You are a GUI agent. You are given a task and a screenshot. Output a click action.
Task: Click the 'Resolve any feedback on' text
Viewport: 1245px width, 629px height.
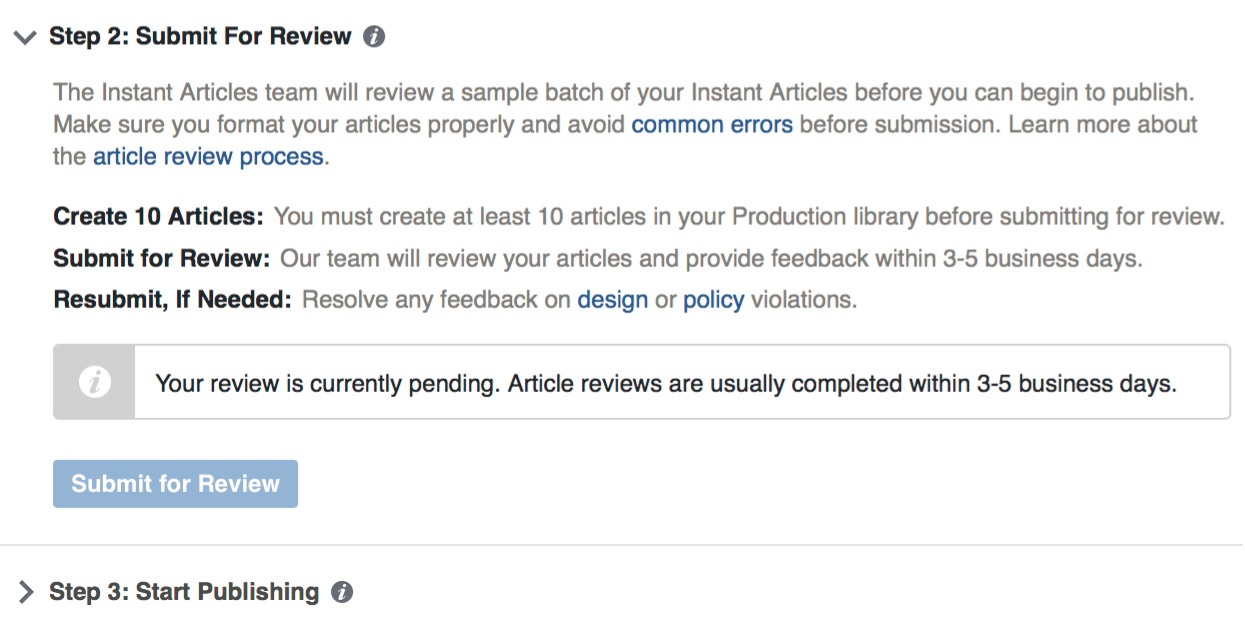click(x=436, y=300)
